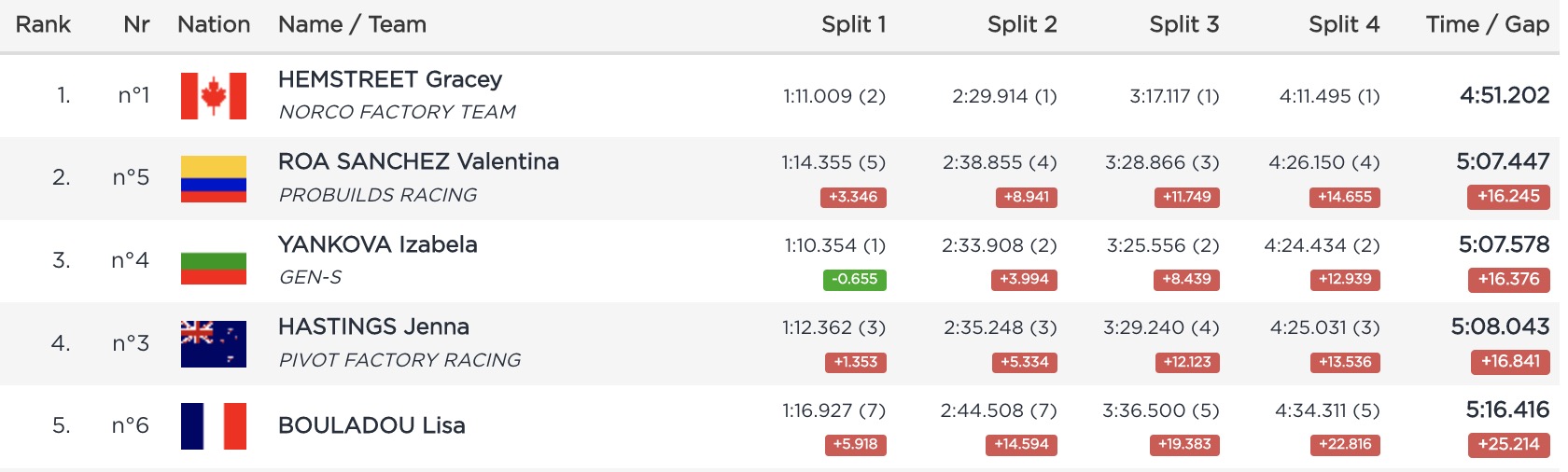Viewport: 1568px width, 472px height.
Task: Click the Colombia flag icon
Action: (x=214, y=179)
